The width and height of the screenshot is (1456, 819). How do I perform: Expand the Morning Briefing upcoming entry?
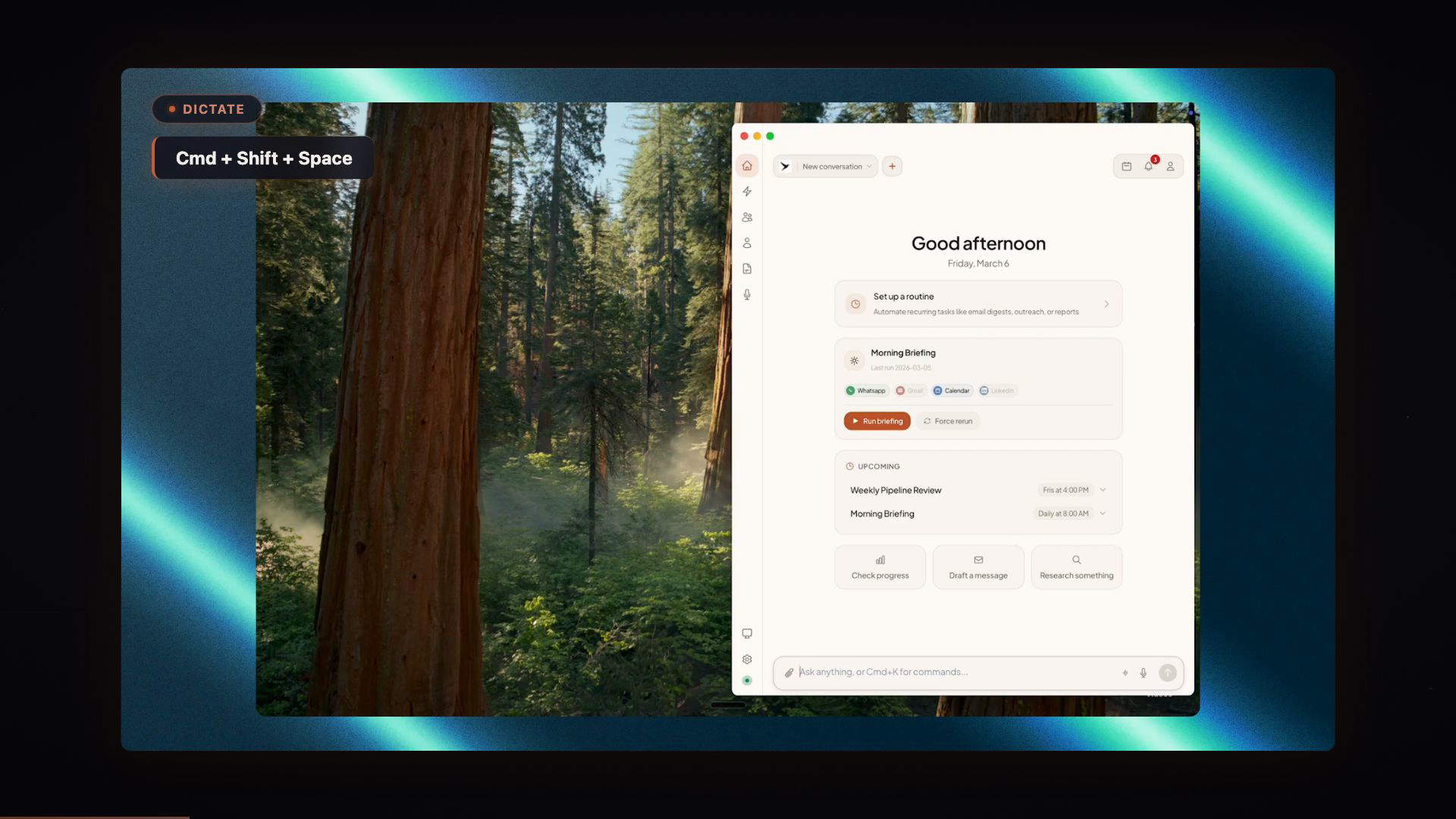point(1103,513)
